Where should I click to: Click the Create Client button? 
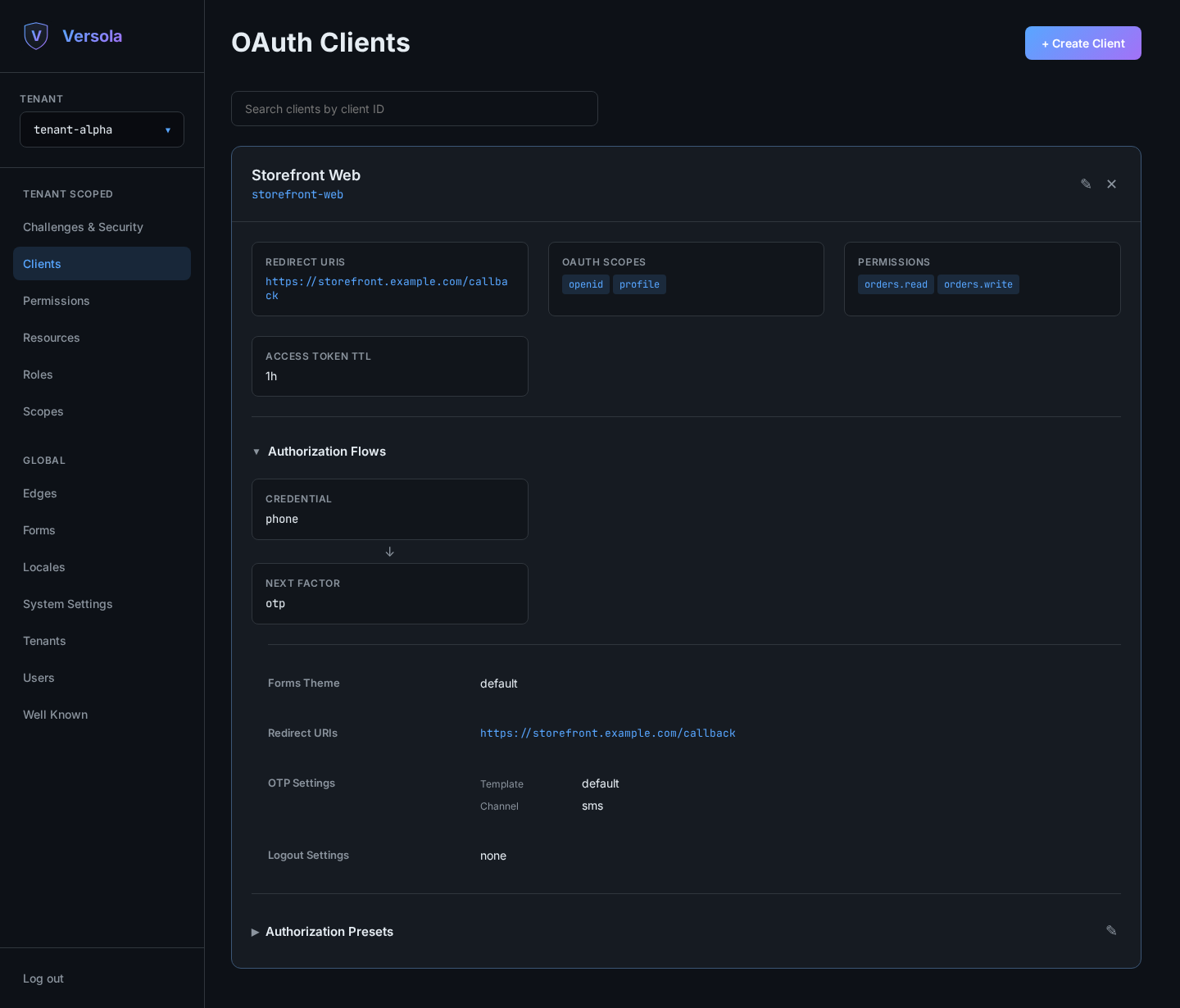pos(1082,43)
